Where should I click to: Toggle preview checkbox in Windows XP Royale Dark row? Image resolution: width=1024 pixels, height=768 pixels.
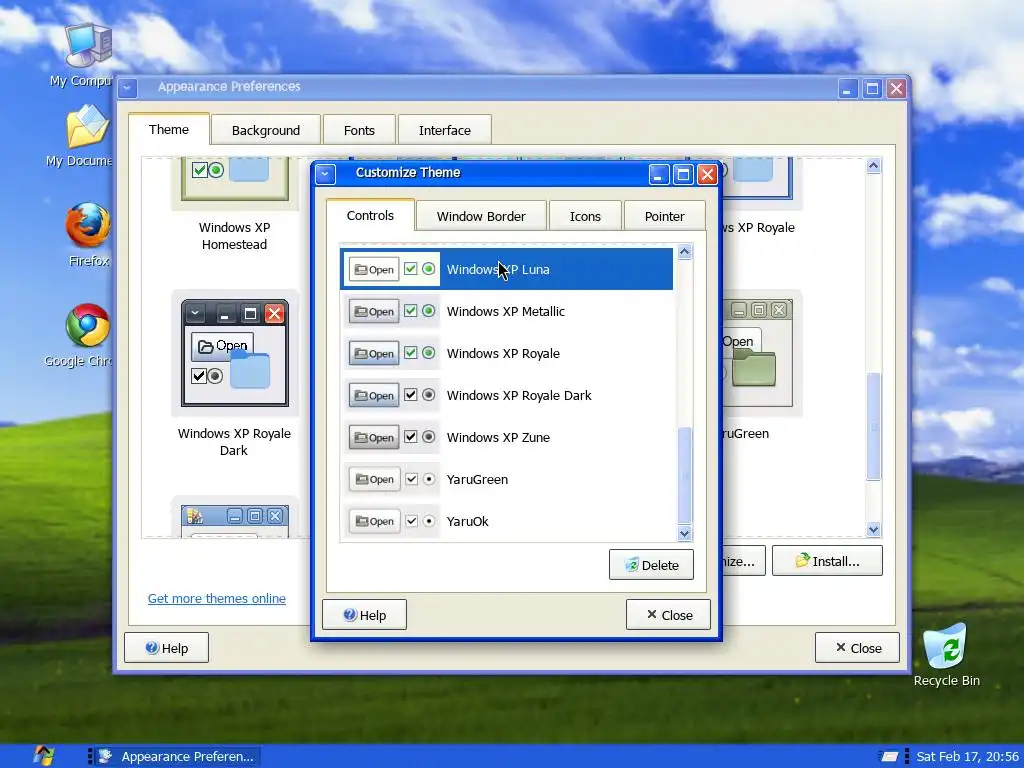411,394
